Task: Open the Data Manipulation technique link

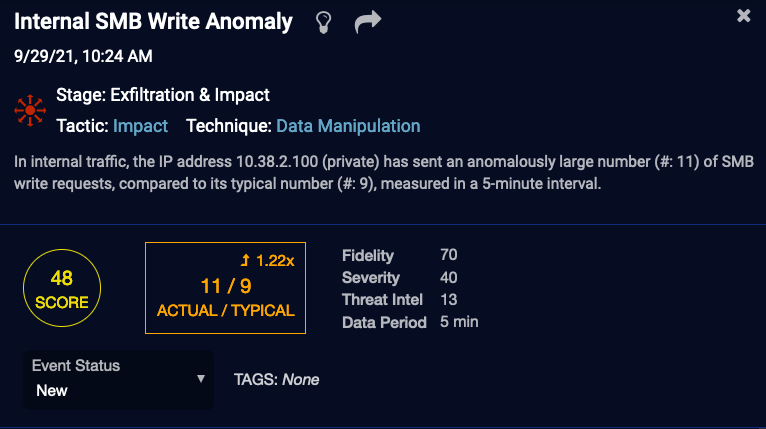Action: 348,126
